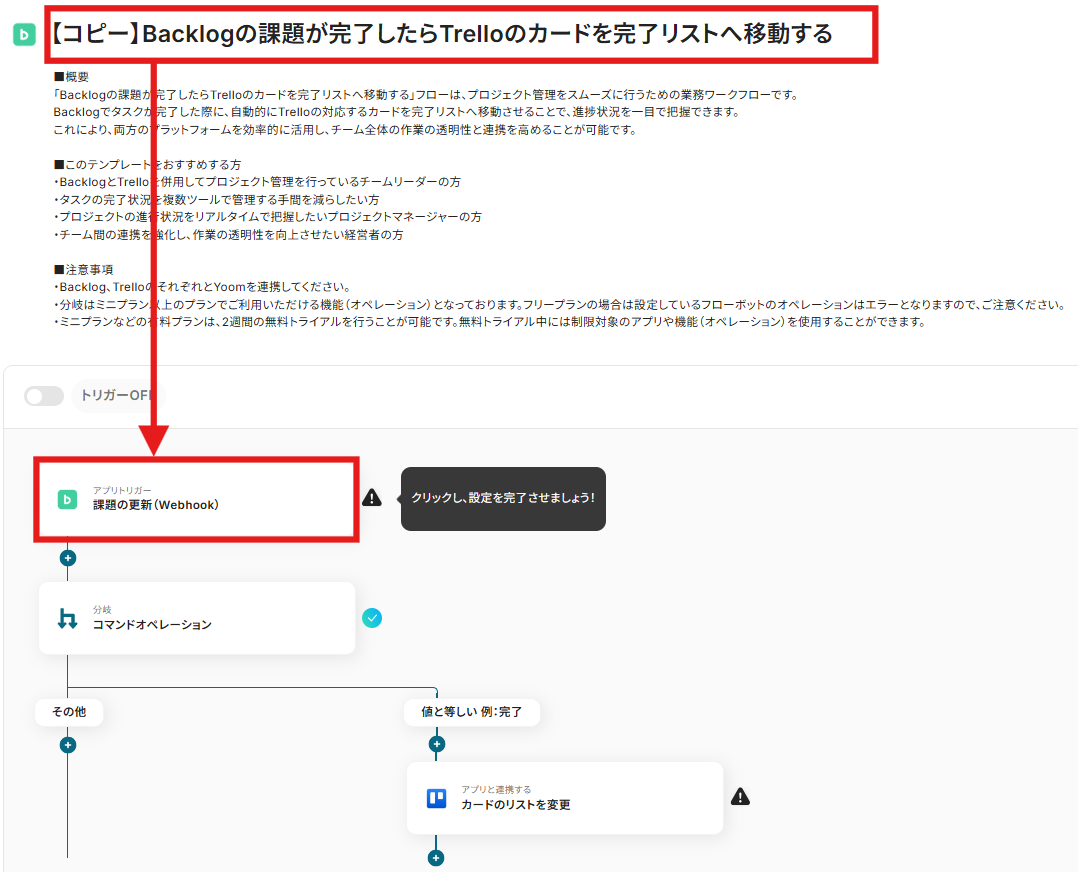Click the Backlog logo beside the flow title
Viewport: 1078px width, 872px height.
click(x=24, y=34)
